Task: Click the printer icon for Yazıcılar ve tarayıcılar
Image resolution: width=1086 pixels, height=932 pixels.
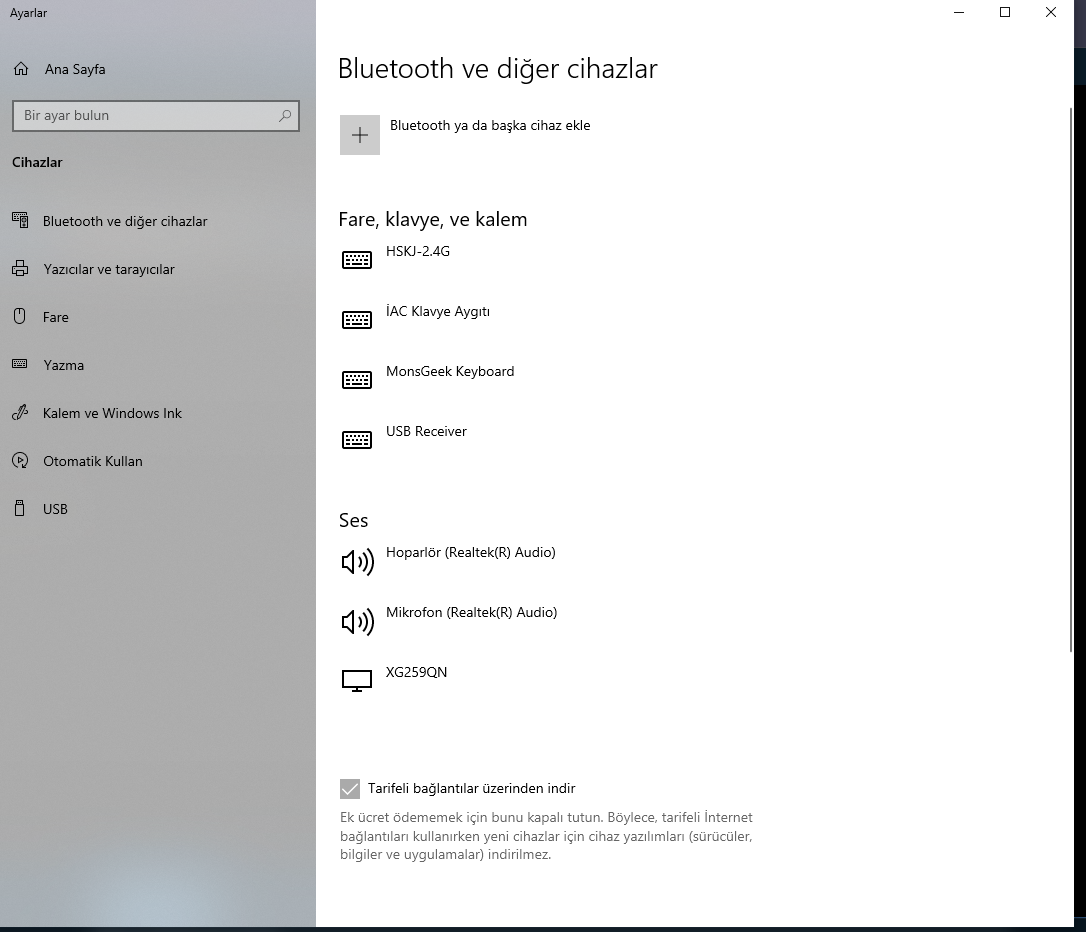Action: click(20, 269)
